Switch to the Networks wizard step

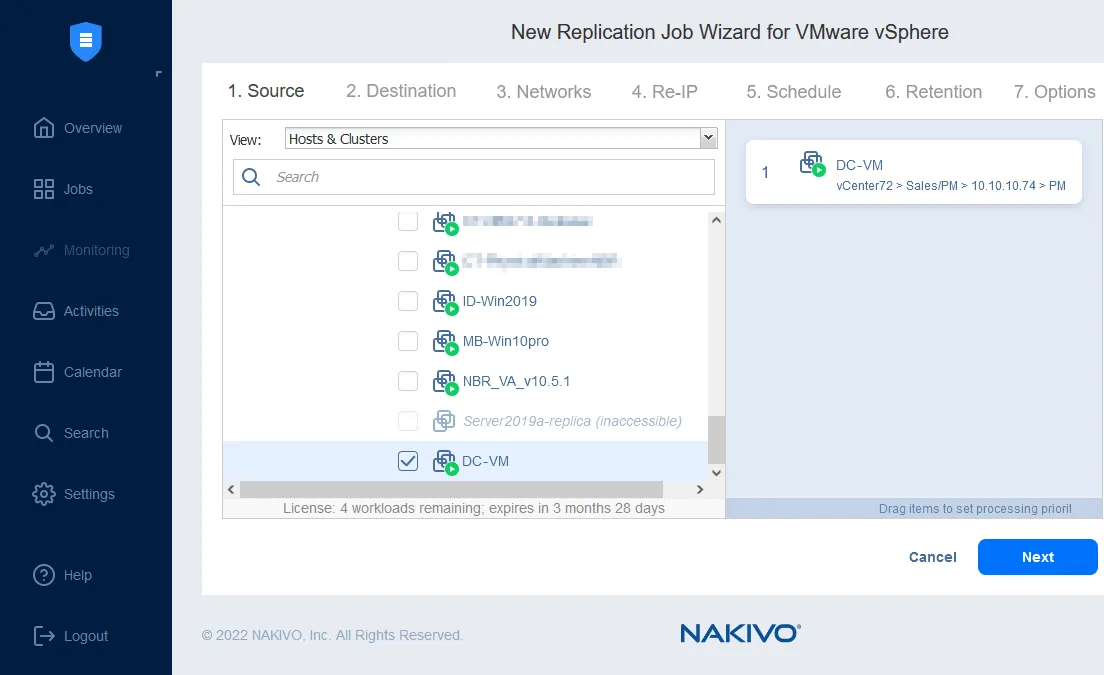pos(543,91)
